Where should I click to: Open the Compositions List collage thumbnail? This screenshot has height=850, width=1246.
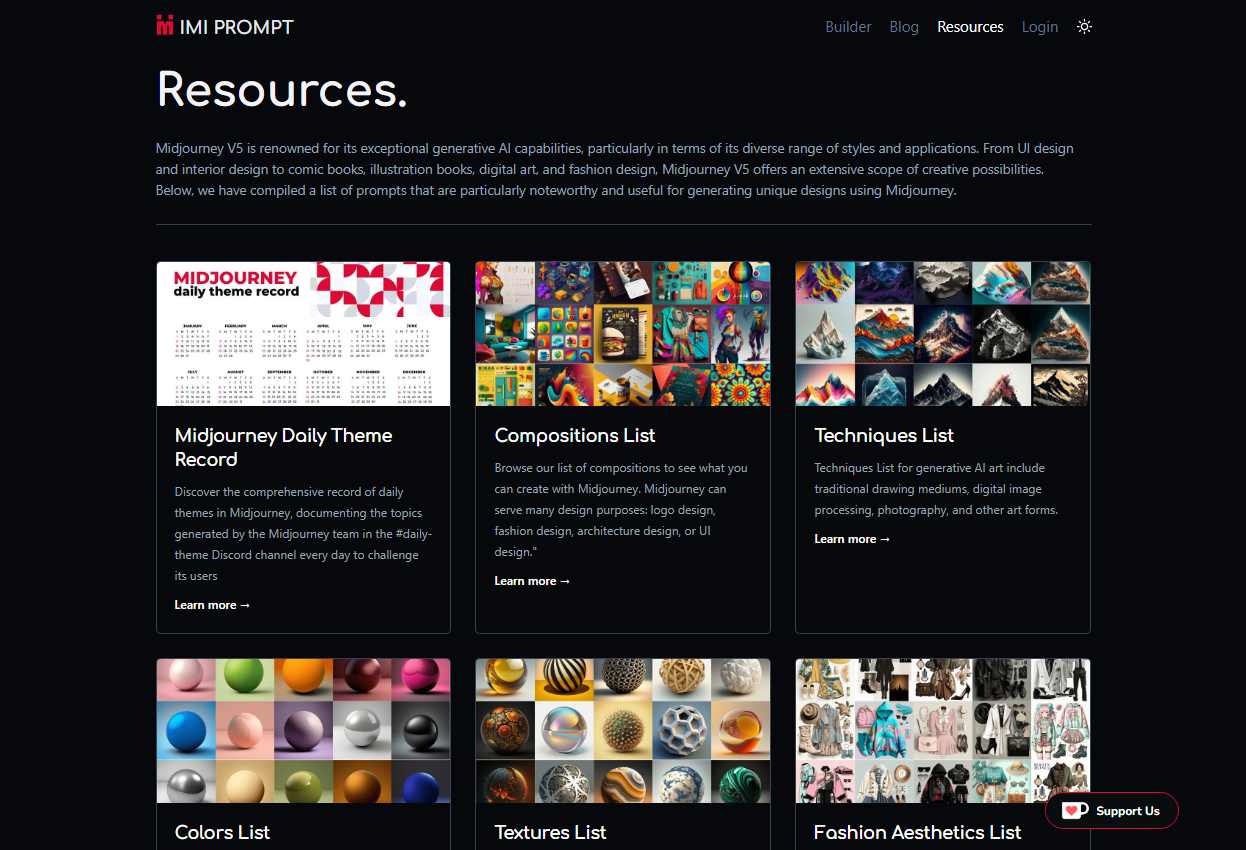click(x=623, y=334)
